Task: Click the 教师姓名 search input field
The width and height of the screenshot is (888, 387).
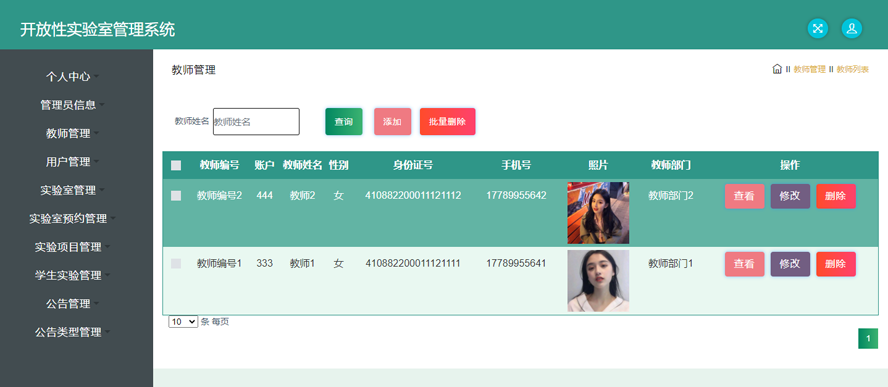Action: tap(256, 122)
